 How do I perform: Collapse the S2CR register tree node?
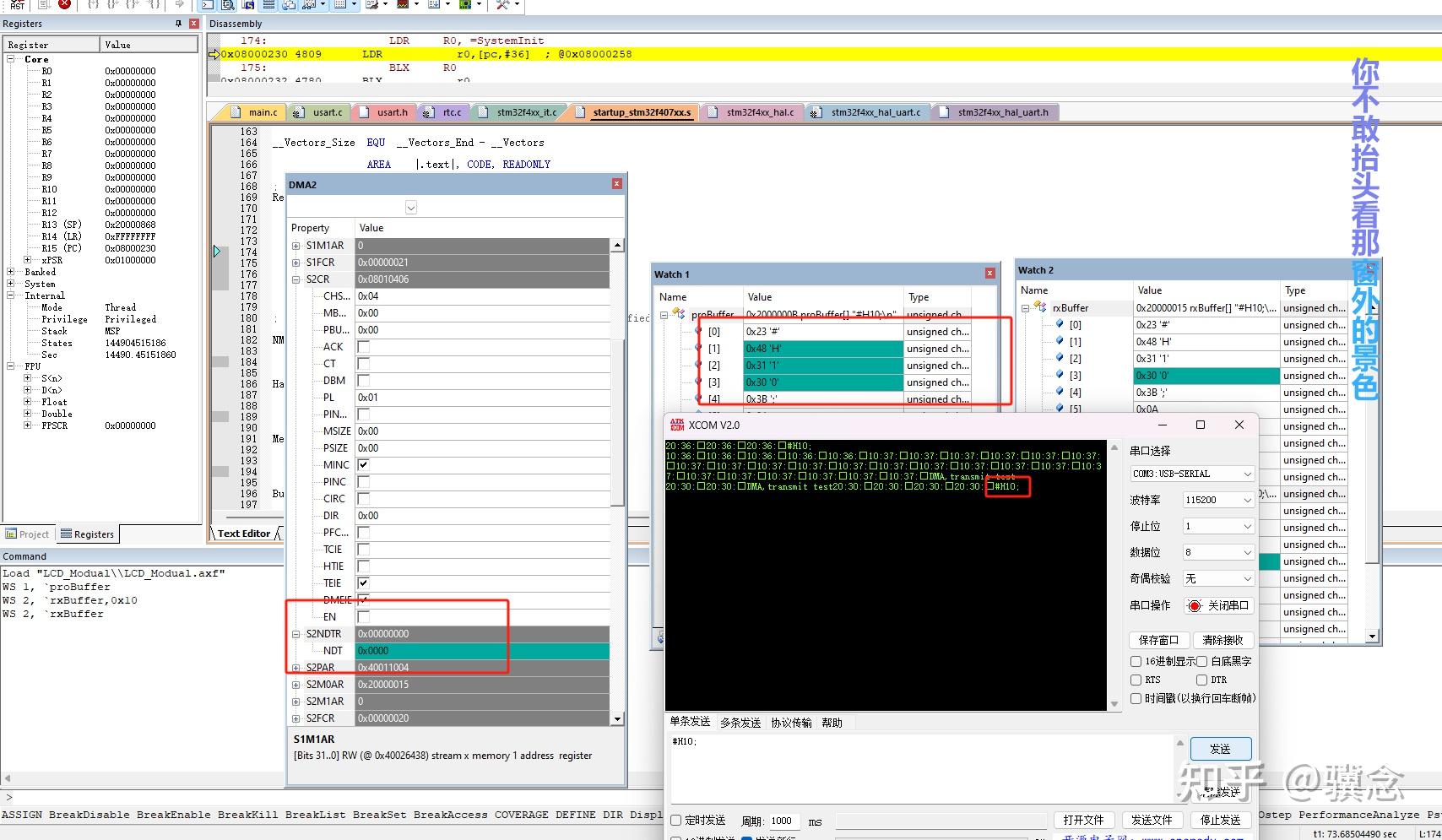(296, 279)
